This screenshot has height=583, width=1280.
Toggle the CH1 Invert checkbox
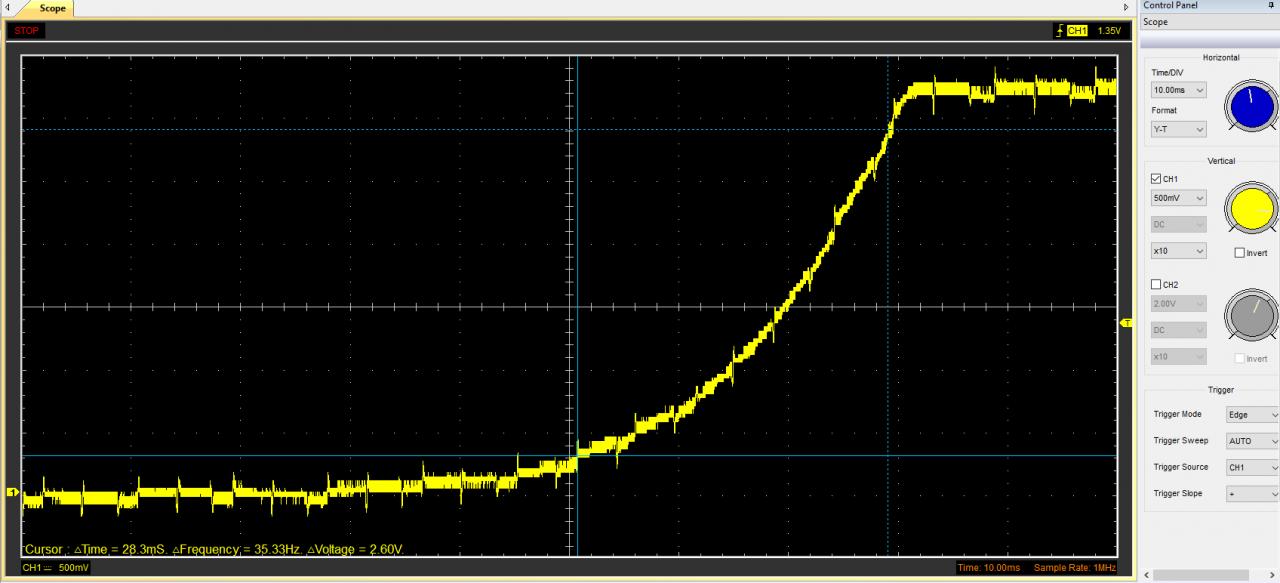pyautogui.click(x=1240, y=253)
